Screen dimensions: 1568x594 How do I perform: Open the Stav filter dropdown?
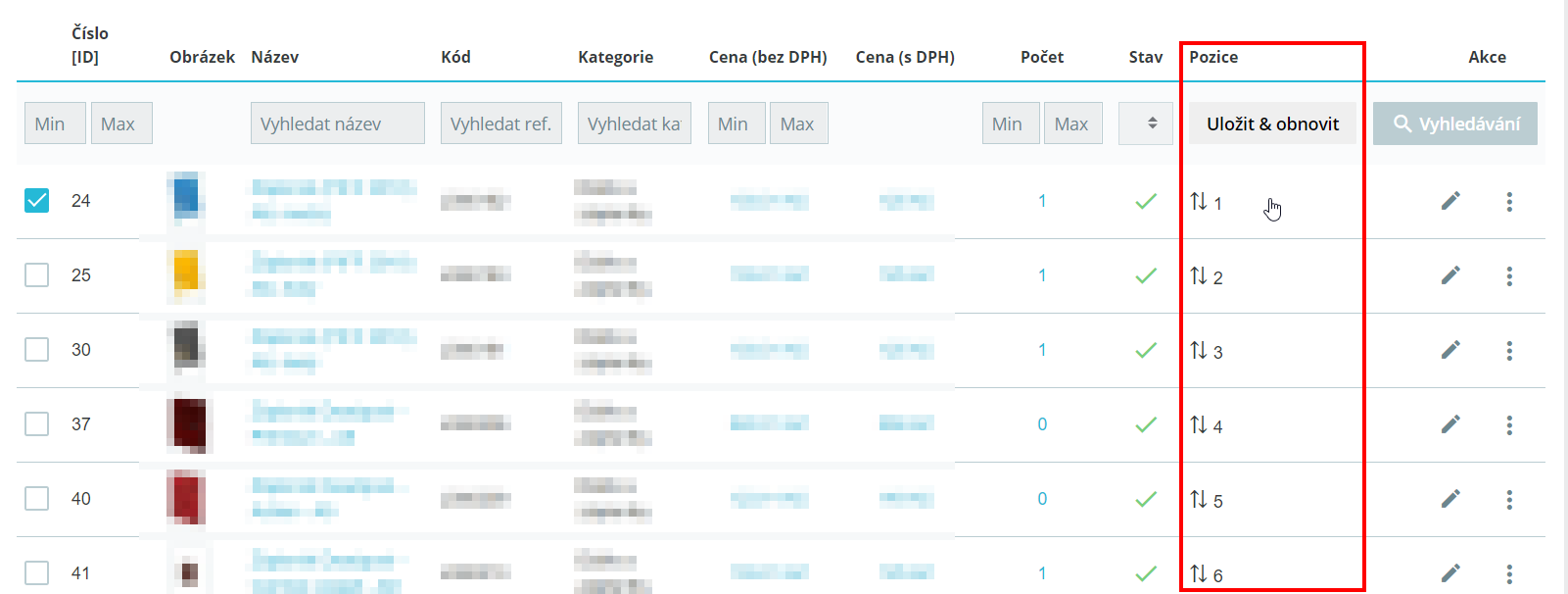(x=1146, y=124)
